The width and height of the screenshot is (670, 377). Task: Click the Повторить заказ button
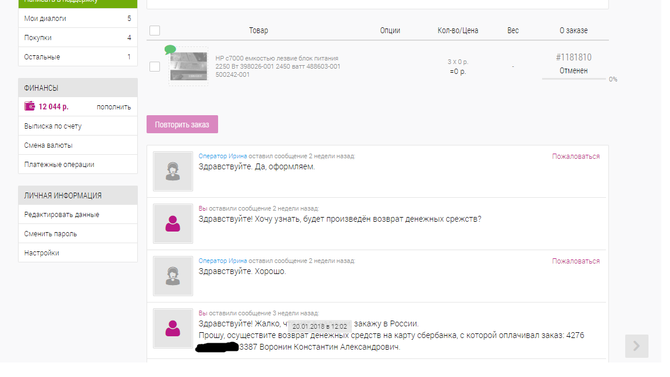coord(182,124)
